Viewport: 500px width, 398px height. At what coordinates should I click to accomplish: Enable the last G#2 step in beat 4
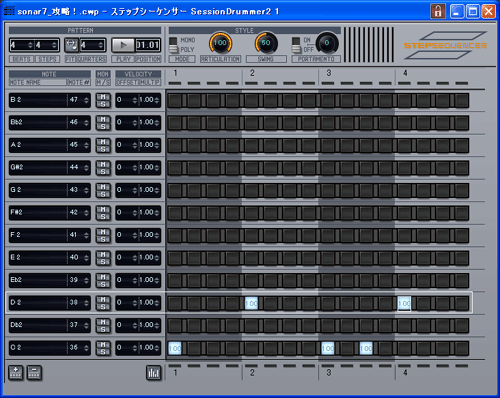point(462,168)
